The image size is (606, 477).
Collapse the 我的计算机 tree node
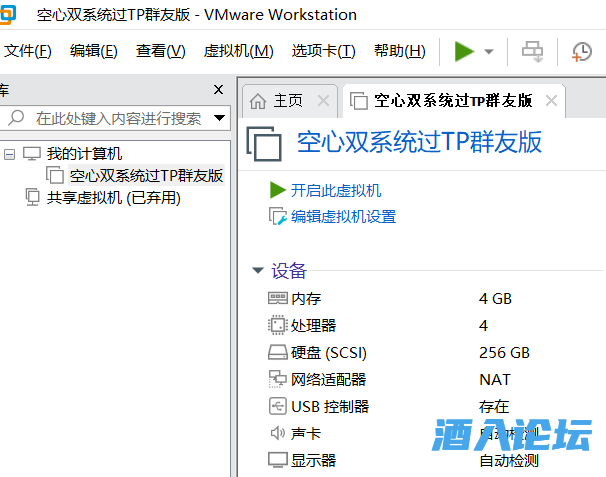tap(9, 155)
